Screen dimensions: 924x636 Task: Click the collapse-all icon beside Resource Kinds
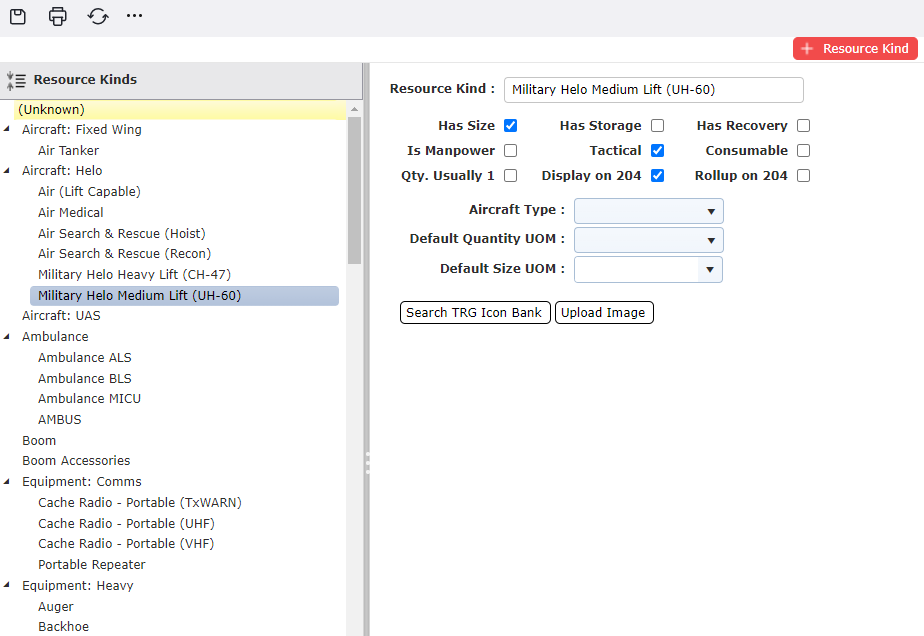(x=16, y=80)
